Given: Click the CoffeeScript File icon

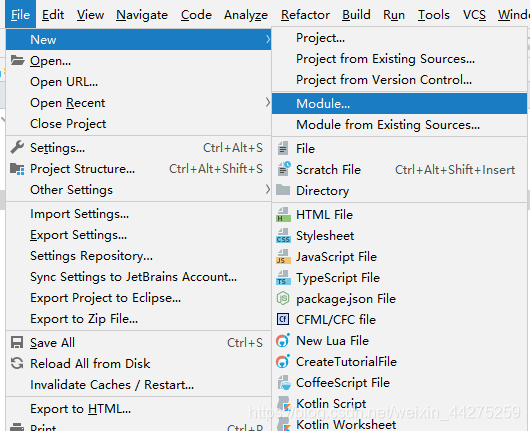Looking at the screenshot, I should [284, 382].
